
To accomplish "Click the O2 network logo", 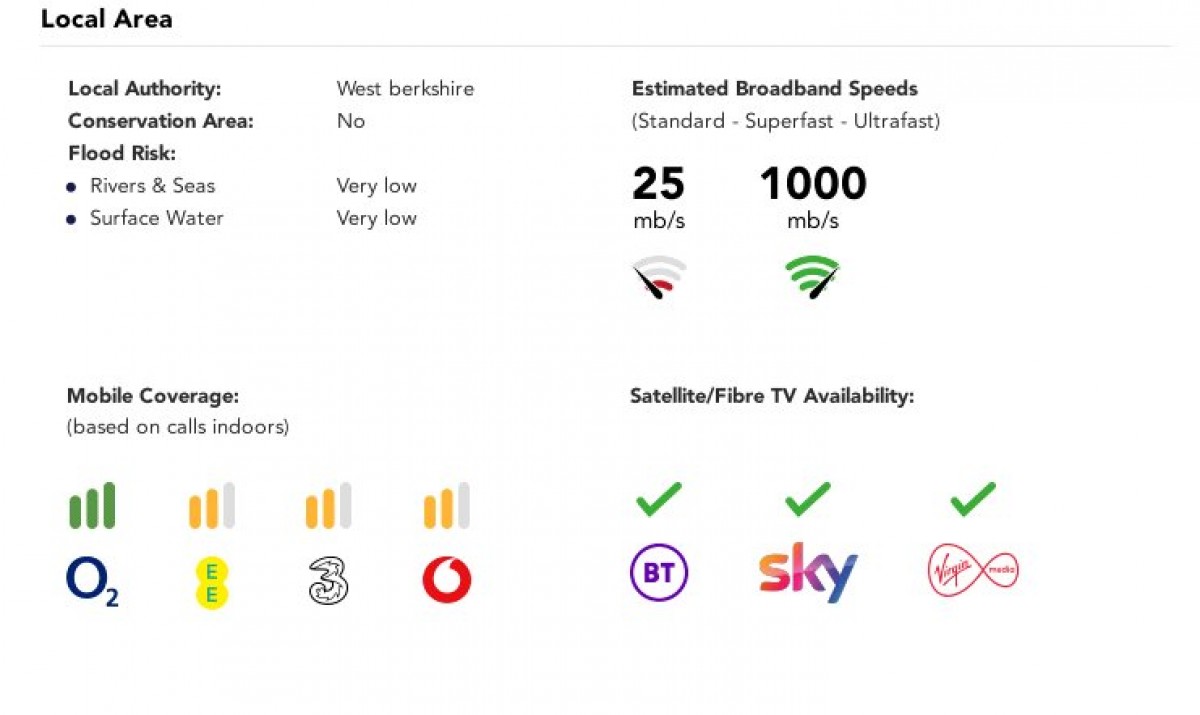I will (x=92, y=582).
